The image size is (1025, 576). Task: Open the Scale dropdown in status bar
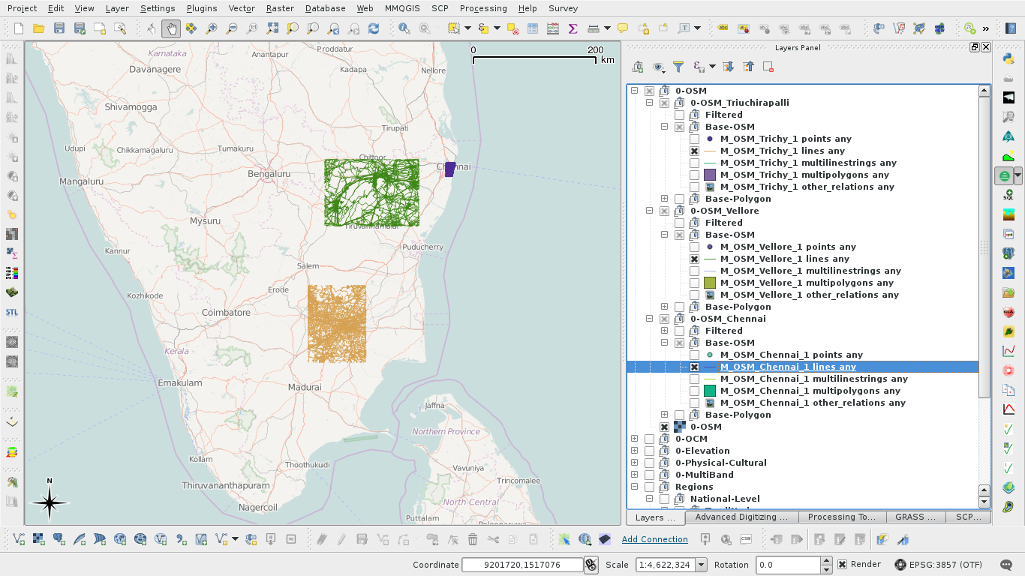coord(701,565)
